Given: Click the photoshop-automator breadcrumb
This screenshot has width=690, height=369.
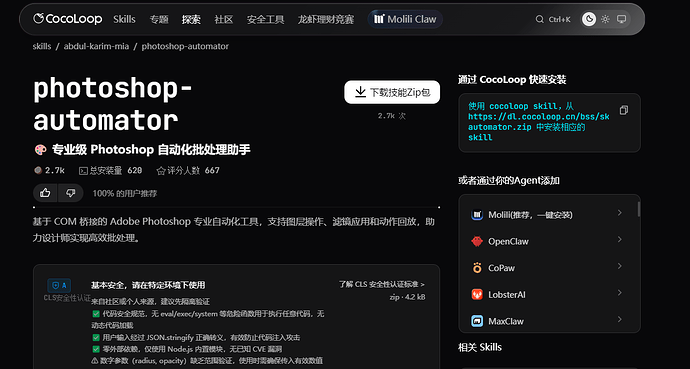Looking at the screenshot, I should (185, 46).
